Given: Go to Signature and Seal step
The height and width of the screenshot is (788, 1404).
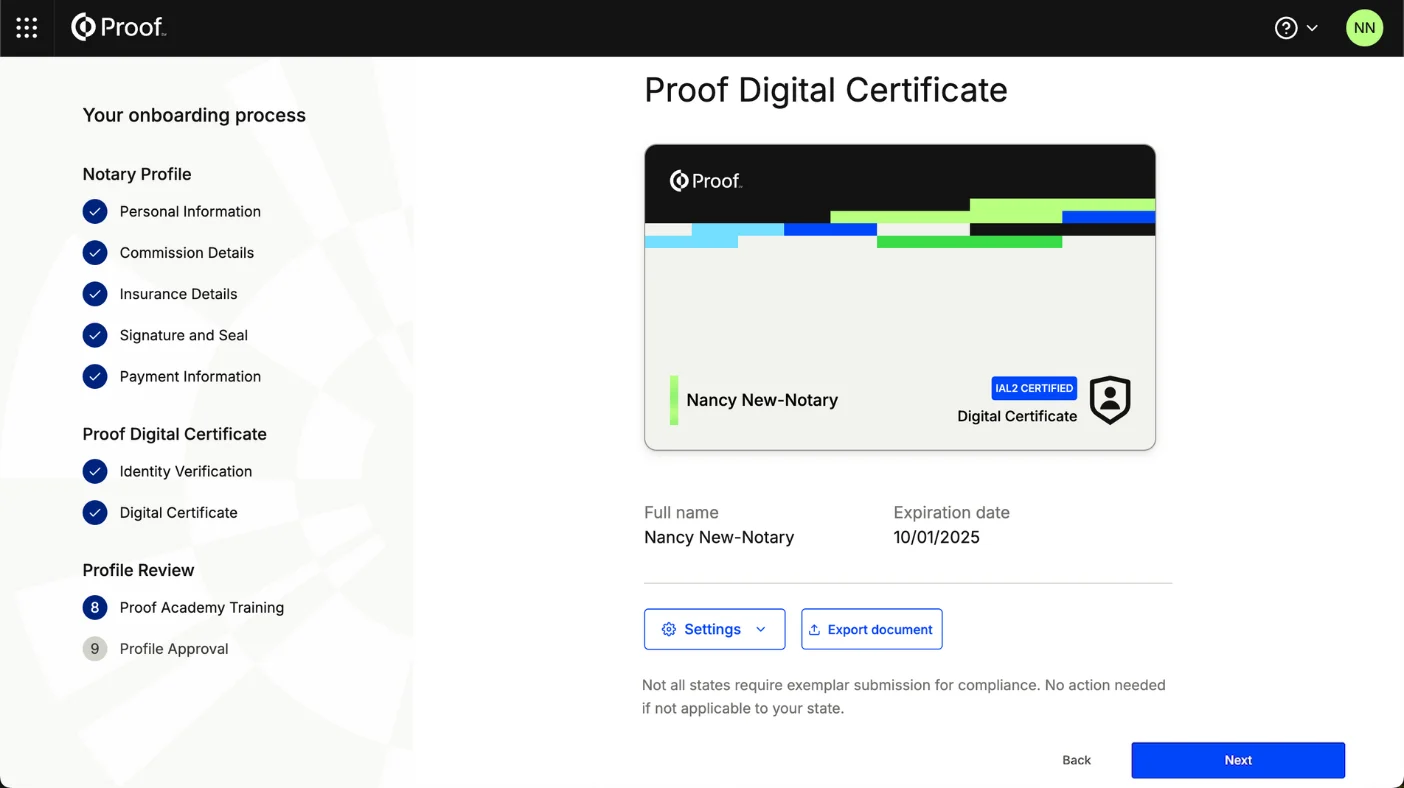Looking at the screenshot, I should [184, 335].
